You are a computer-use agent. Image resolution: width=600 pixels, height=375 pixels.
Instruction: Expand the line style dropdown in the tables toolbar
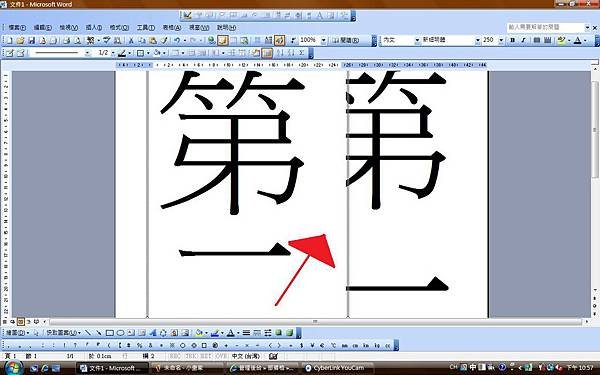point(88,53)
